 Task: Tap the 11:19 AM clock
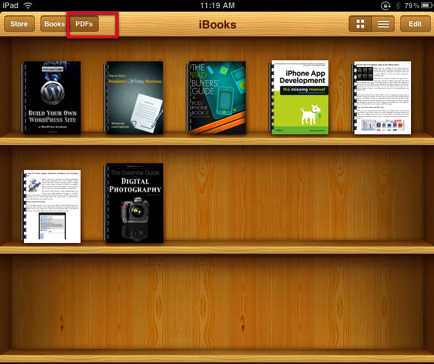(217, 5)
